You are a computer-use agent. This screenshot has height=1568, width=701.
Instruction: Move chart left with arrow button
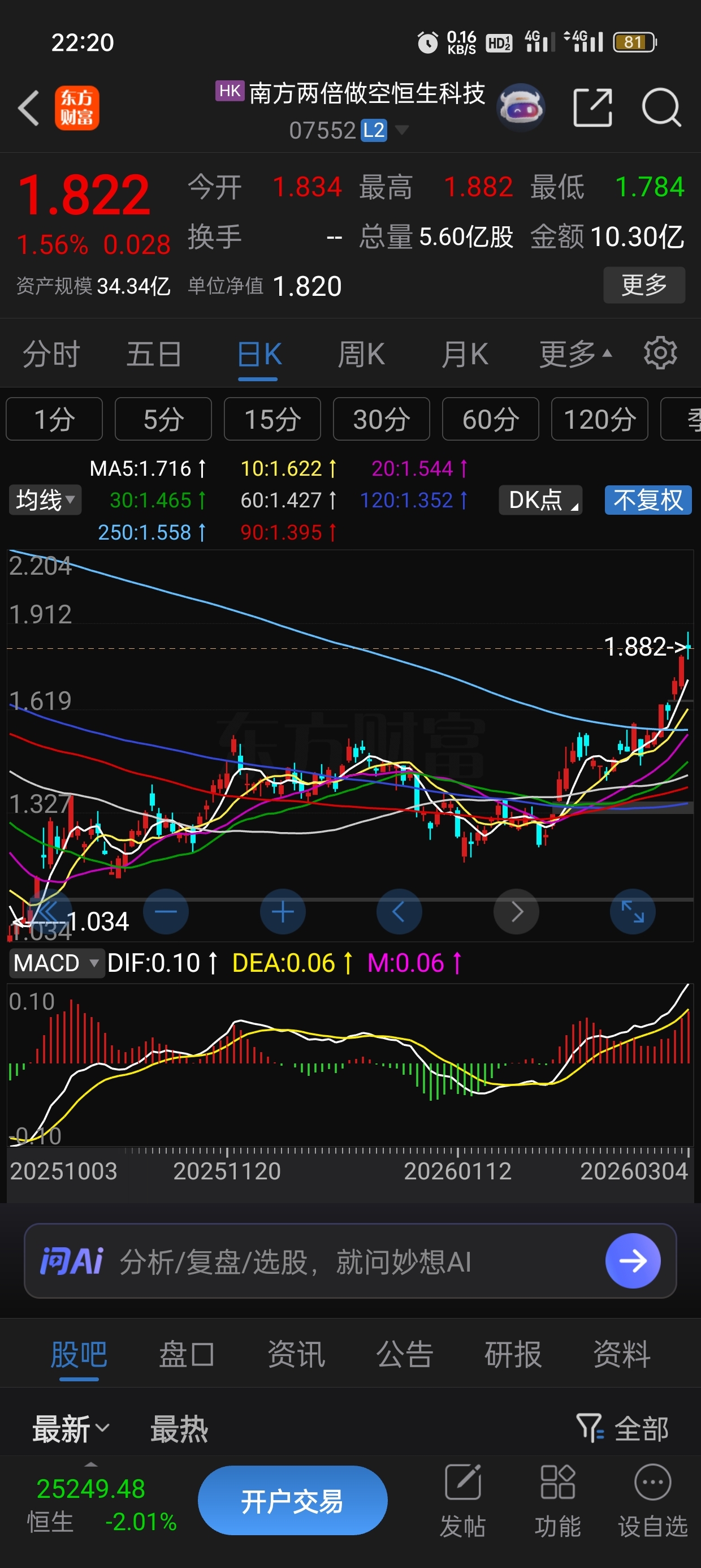point(399,911)
